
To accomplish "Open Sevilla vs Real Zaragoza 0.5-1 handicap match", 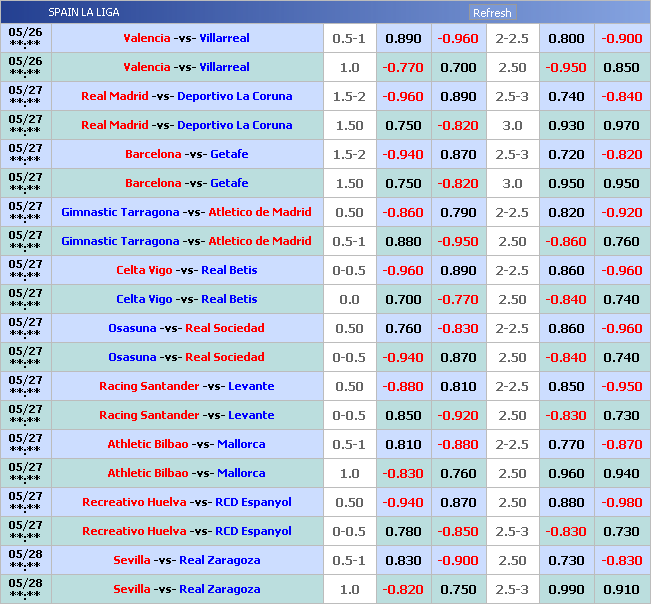I will pos(186,560).
